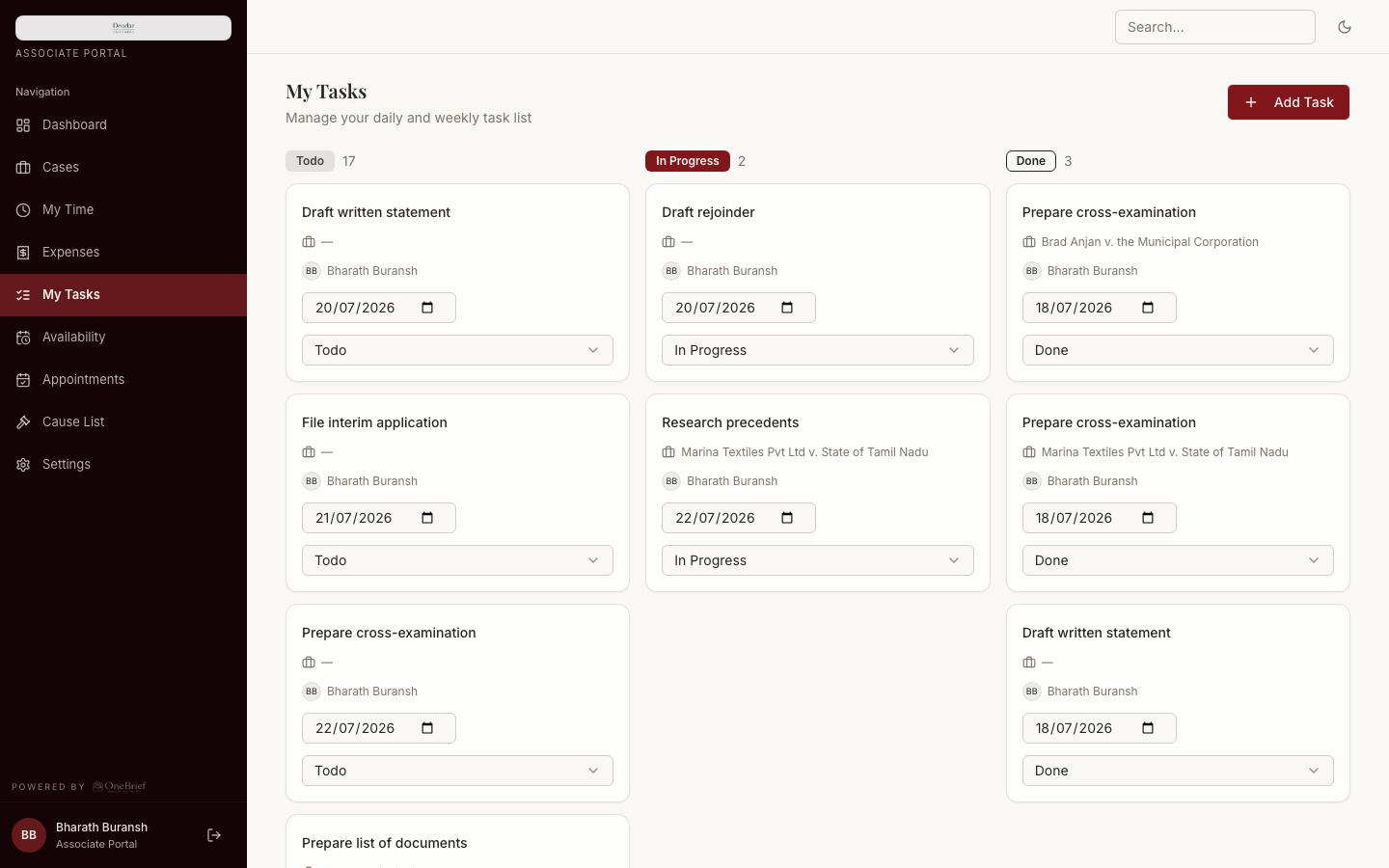
Task: Open status dropdown on Done Draft written statement
Action: coord(1178,771)
